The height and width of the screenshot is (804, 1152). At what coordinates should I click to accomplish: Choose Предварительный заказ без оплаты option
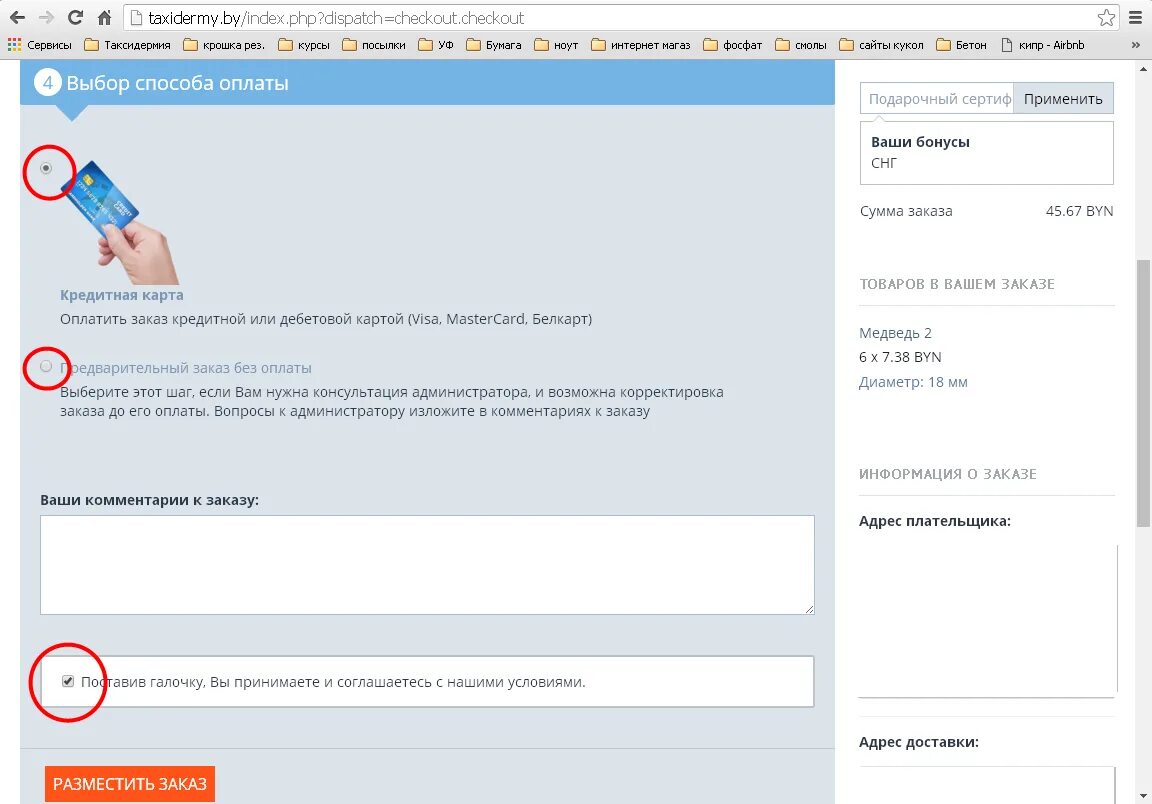tap(46, 367)
